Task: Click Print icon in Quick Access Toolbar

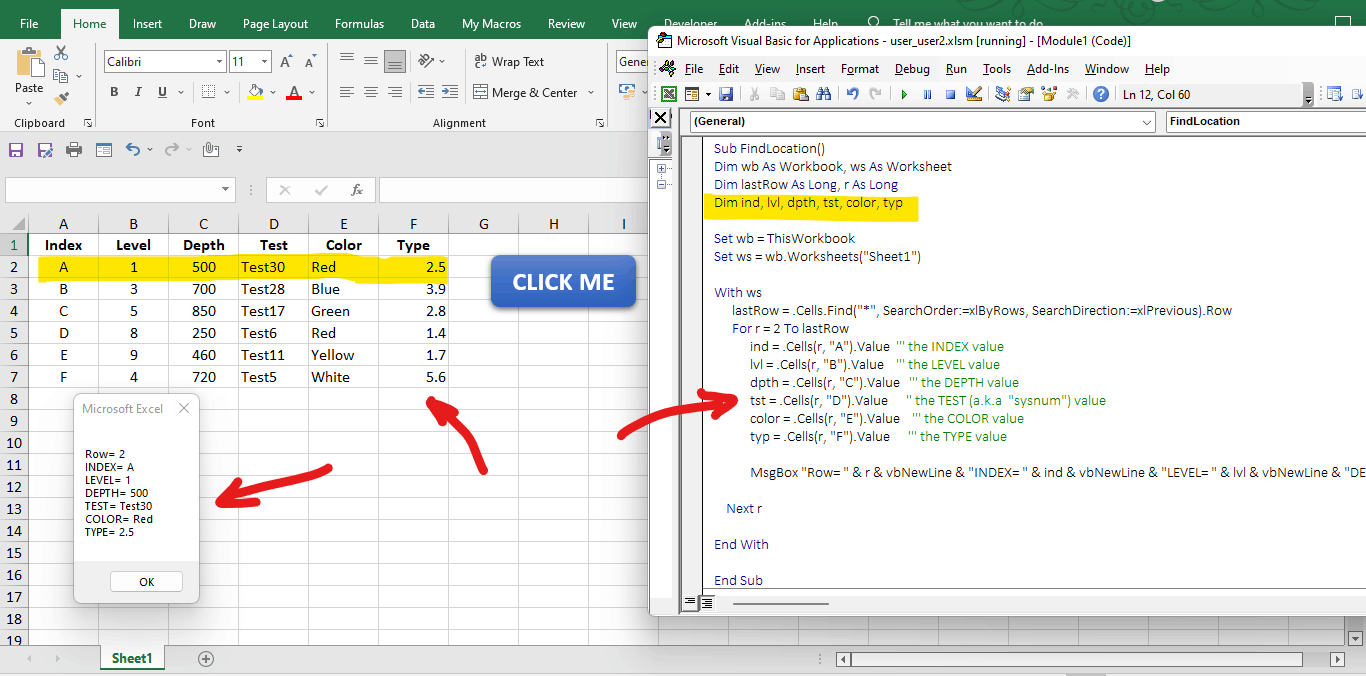Action: click(74, 150)
